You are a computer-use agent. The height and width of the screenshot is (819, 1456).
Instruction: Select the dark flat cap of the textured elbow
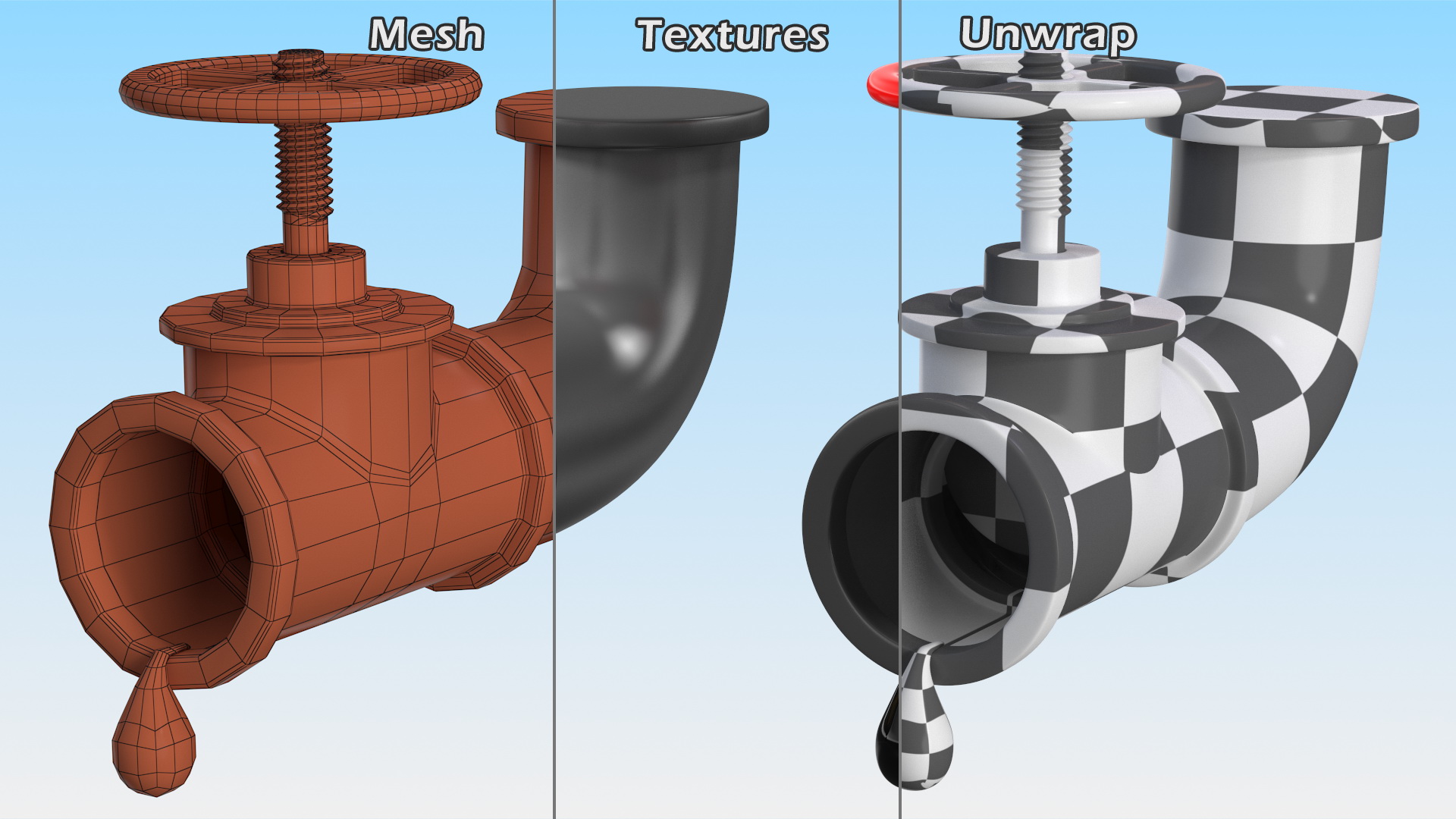661,114
